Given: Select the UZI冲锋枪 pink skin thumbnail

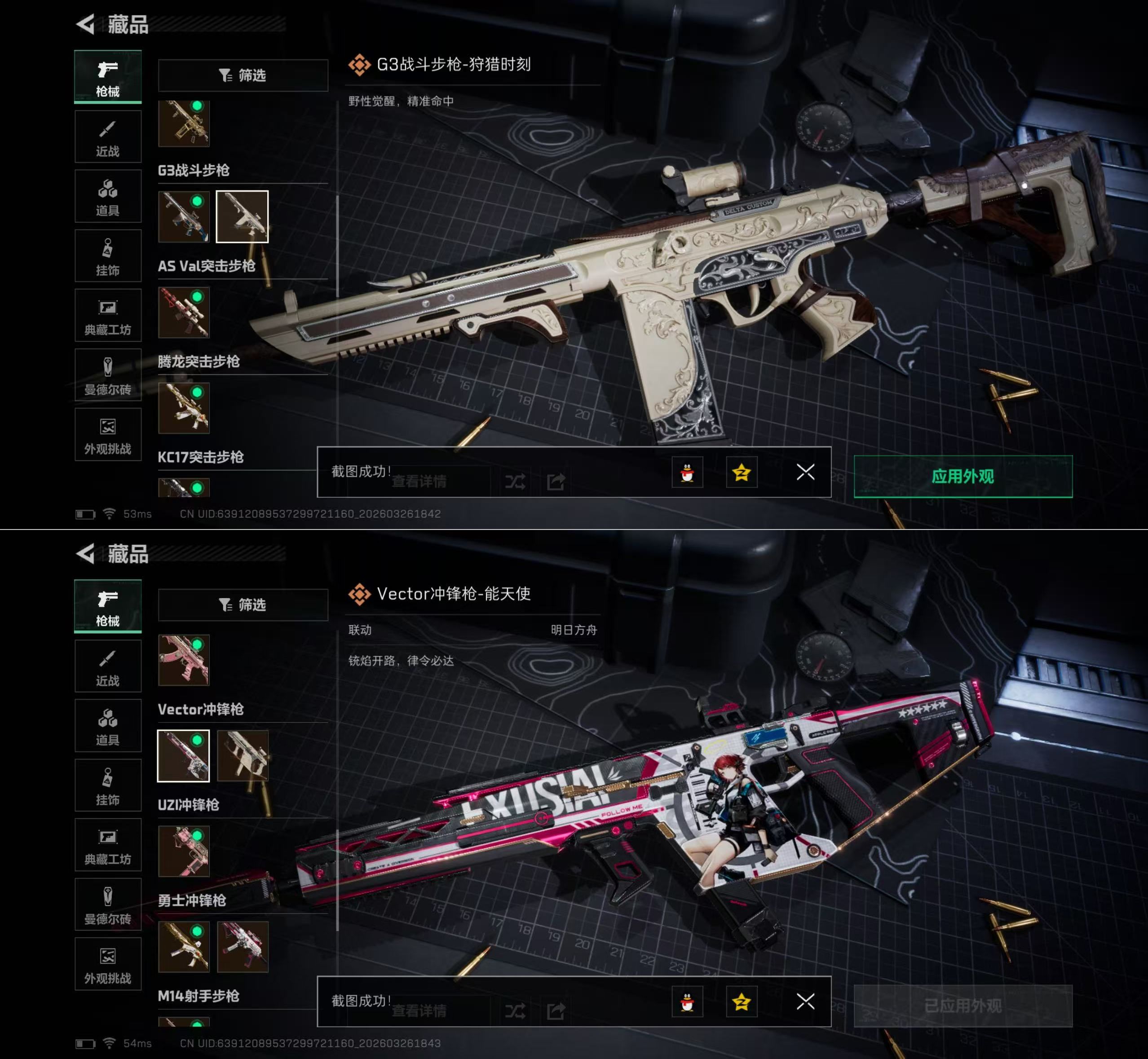Looking at the screenshot, I should 183,851.
